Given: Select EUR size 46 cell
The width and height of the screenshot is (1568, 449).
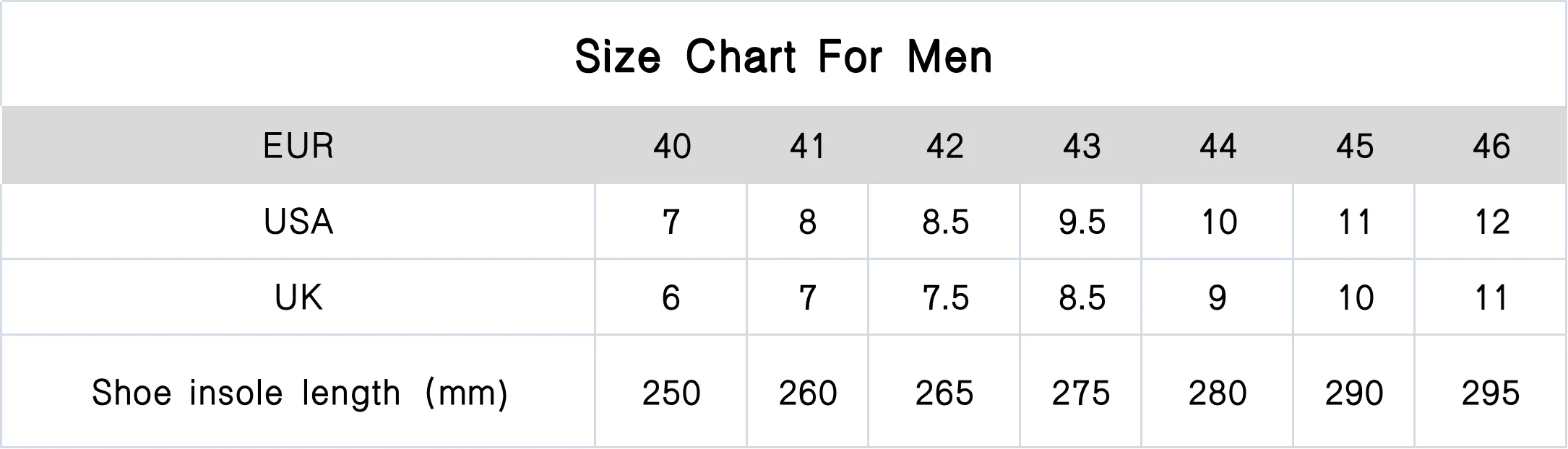Looking at the screenshot, I should [x=1491, y=147].
